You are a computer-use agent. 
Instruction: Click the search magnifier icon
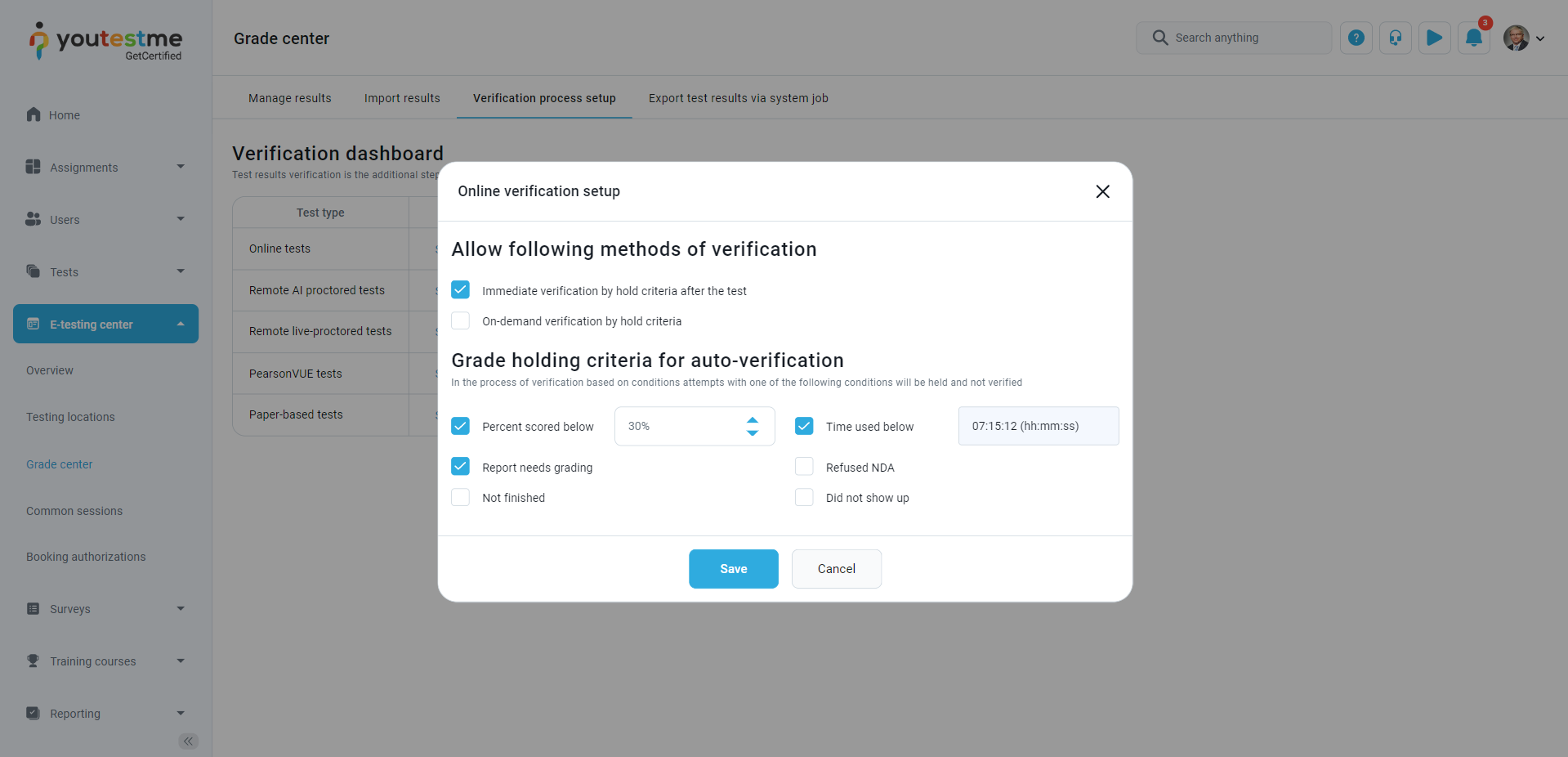point(1159,38)
